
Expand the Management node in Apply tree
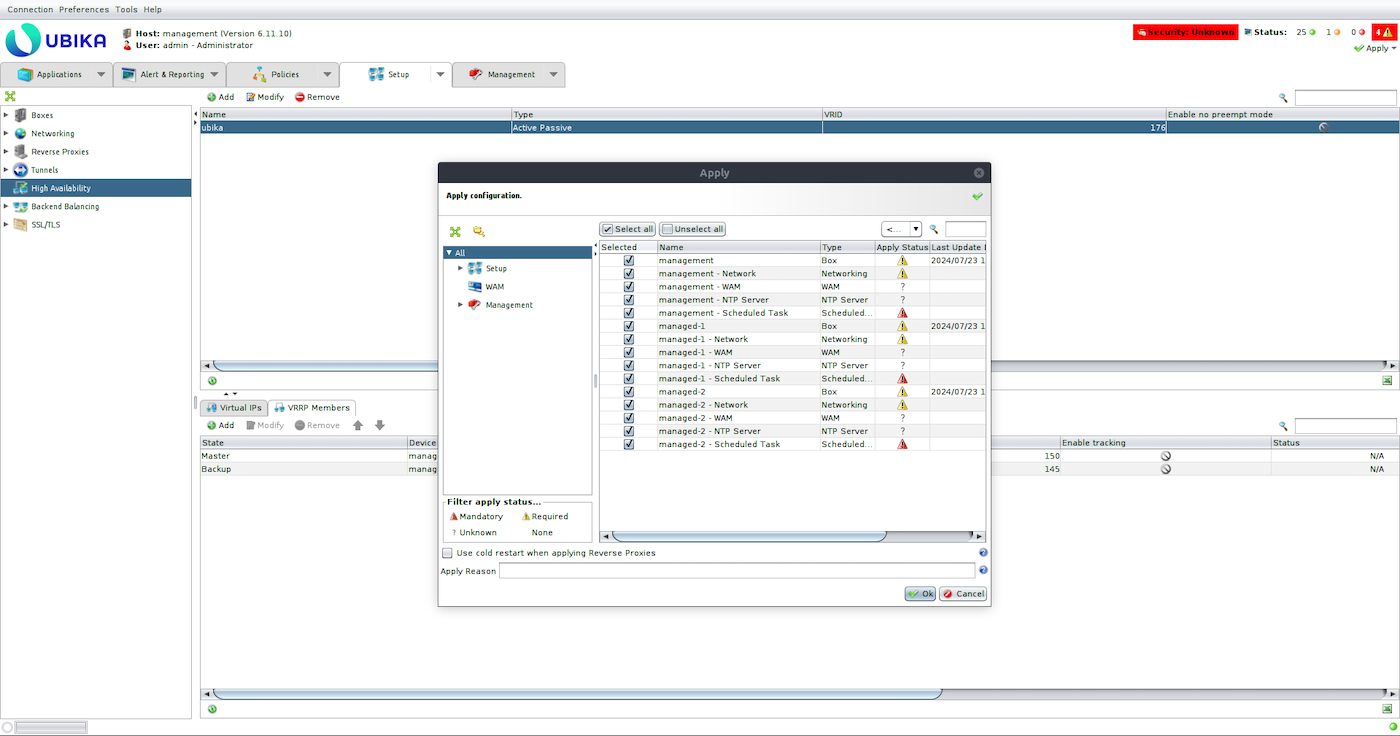[x=460, y=305]
